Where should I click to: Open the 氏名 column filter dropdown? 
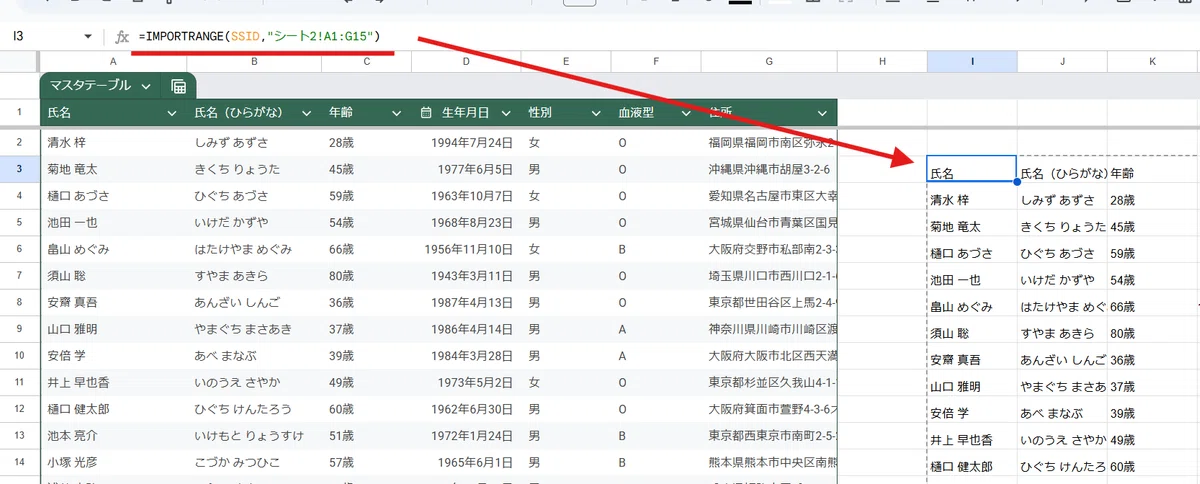tap(171, 113)
